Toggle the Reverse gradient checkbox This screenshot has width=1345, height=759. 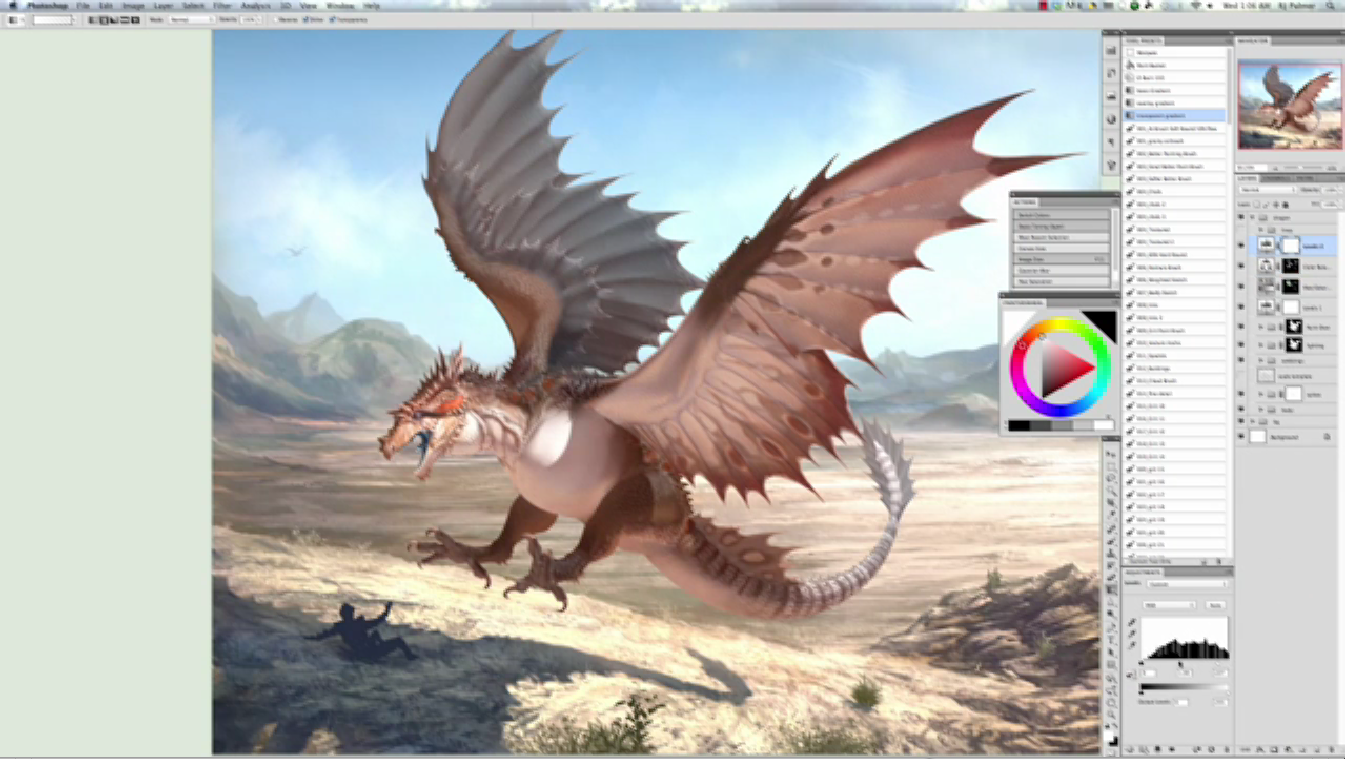278,20
